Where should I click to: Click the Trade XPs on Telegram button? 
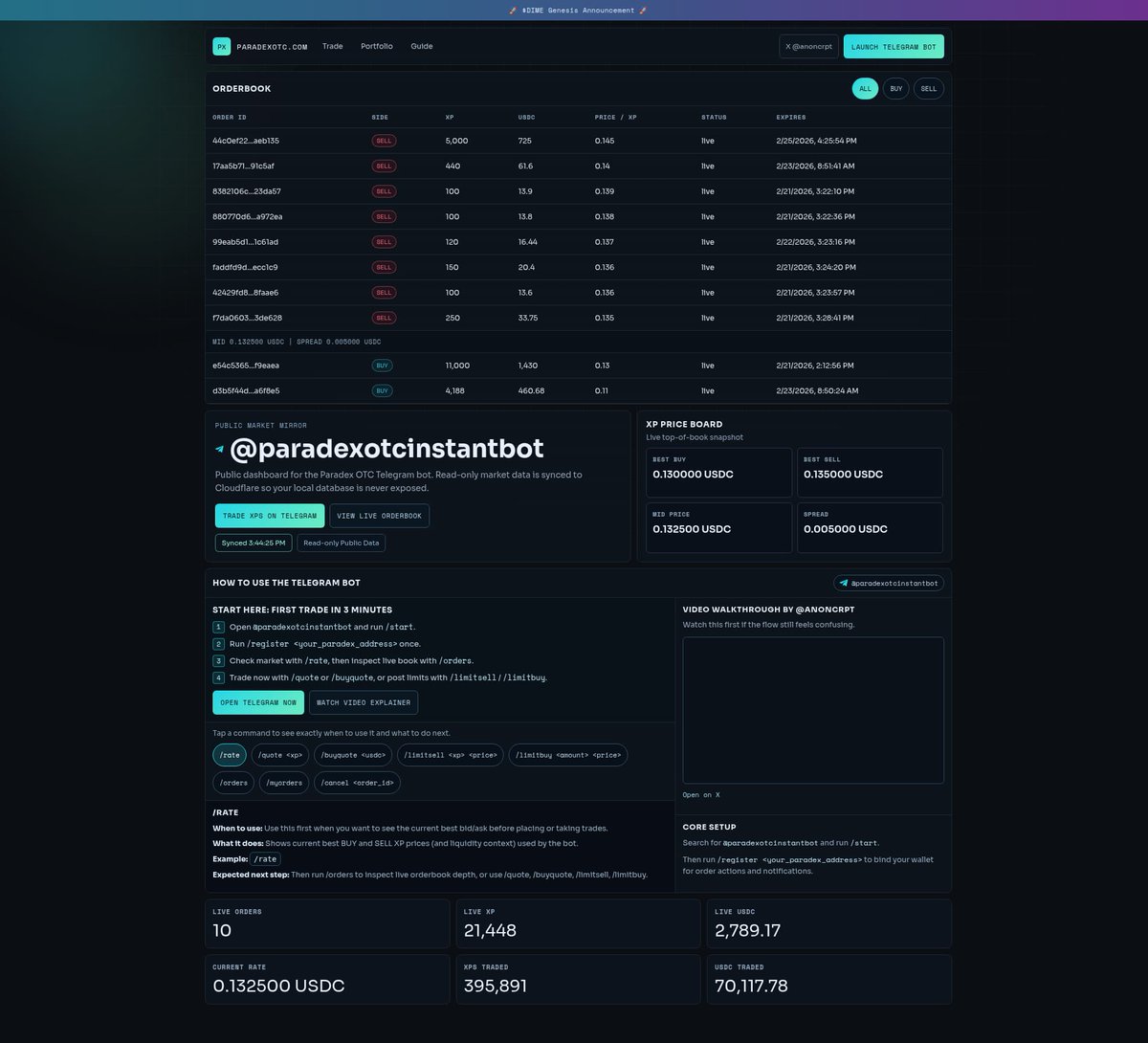coord(270,516)
